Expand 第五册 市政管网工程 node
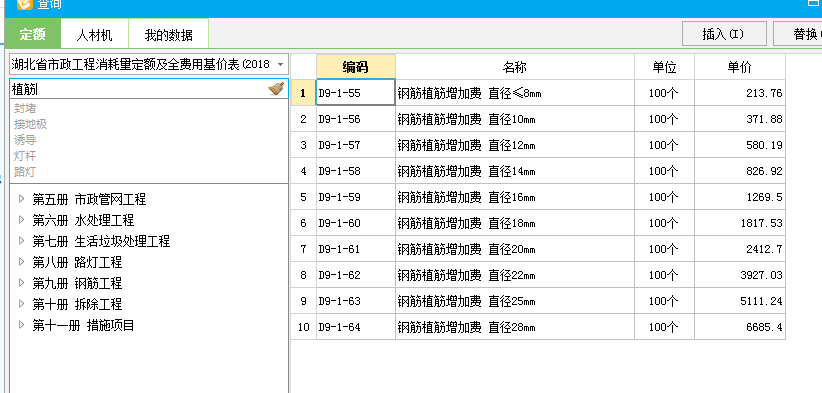Screen dimensions: 822x393 pyautogui.click(x=21, y=199)
